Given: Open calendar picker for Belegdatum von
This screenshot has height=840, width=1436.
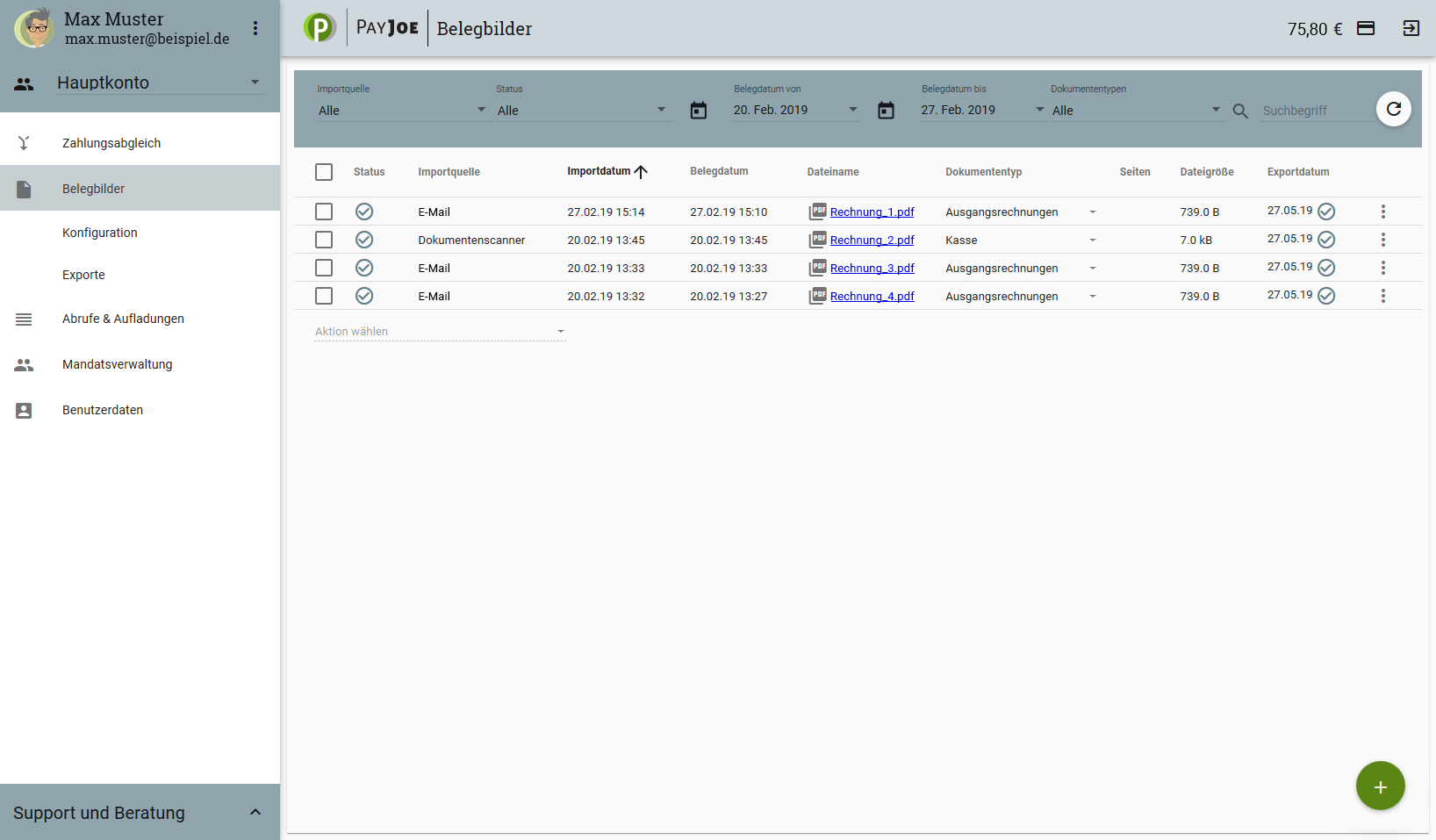Looking at the screenshot, I should pyautogui.click(x=698, y=111).
